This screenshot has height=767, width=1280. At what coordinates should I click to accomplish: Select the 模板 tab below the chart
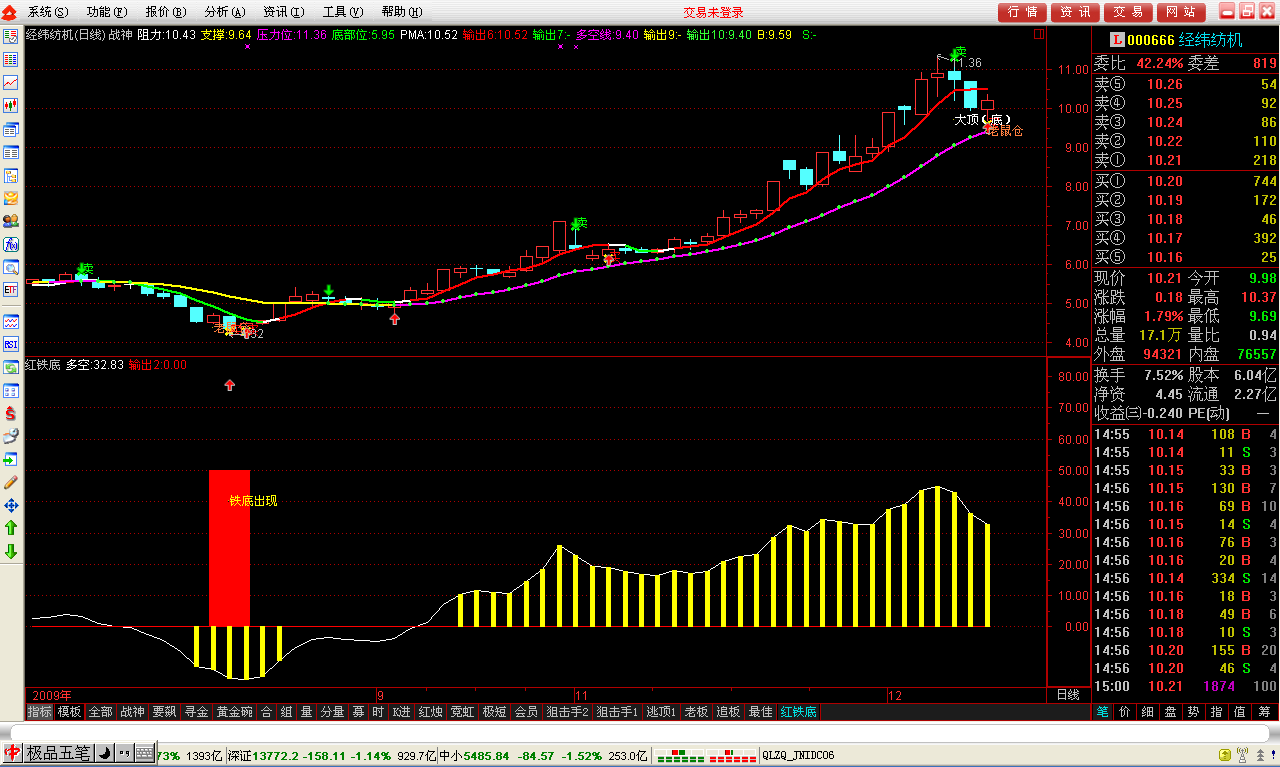pos(69,712)
